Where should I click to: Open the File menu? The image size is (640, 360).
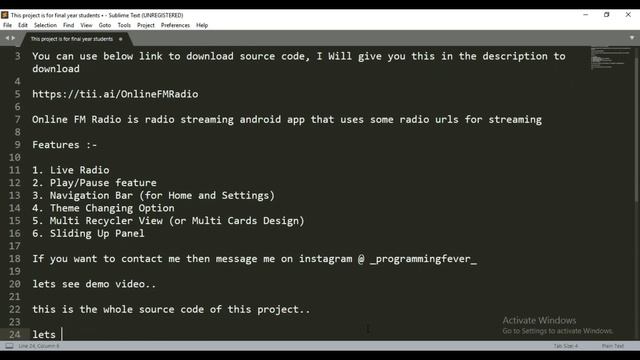click(x=7, y=25)
